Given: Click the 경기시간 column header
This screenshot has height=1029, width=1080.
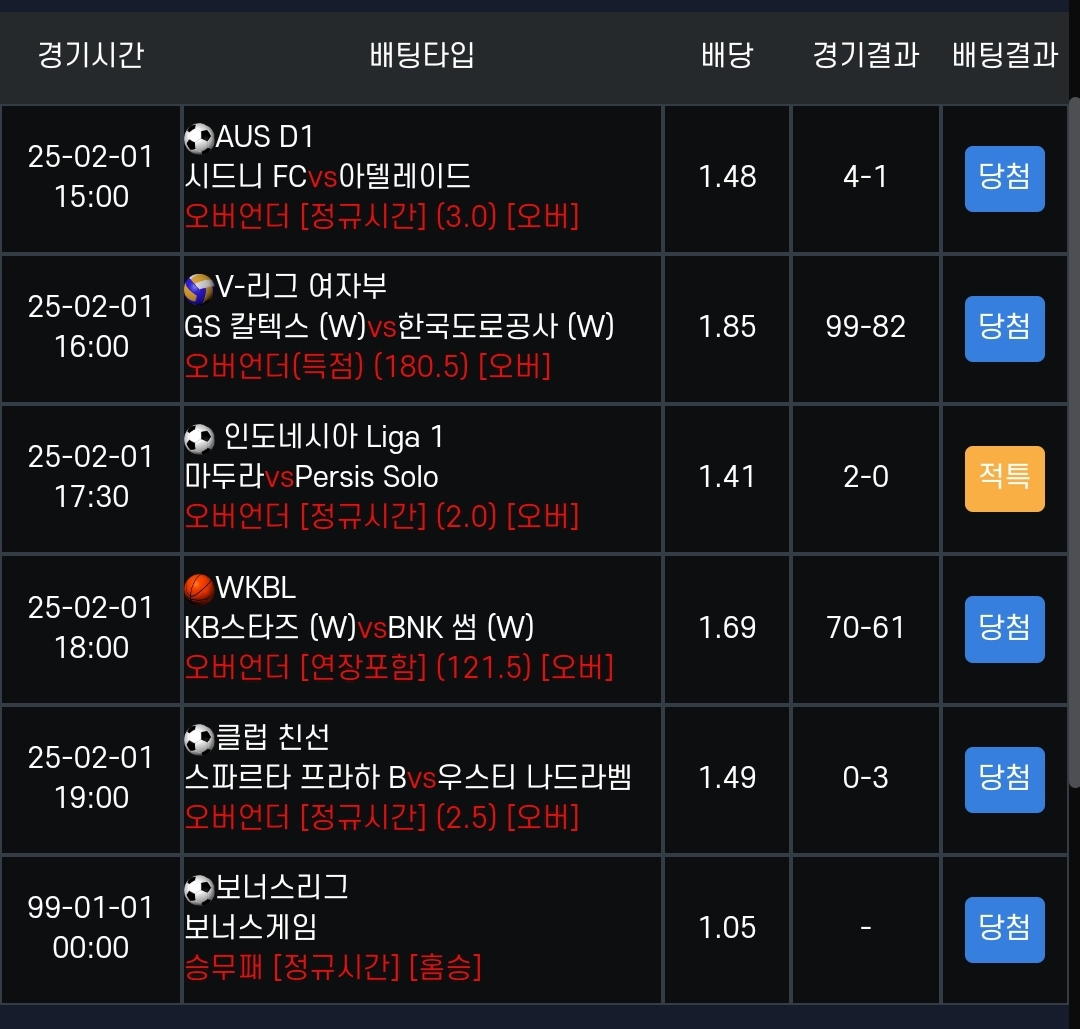Looking at the screenshot, I should [91, 55].
